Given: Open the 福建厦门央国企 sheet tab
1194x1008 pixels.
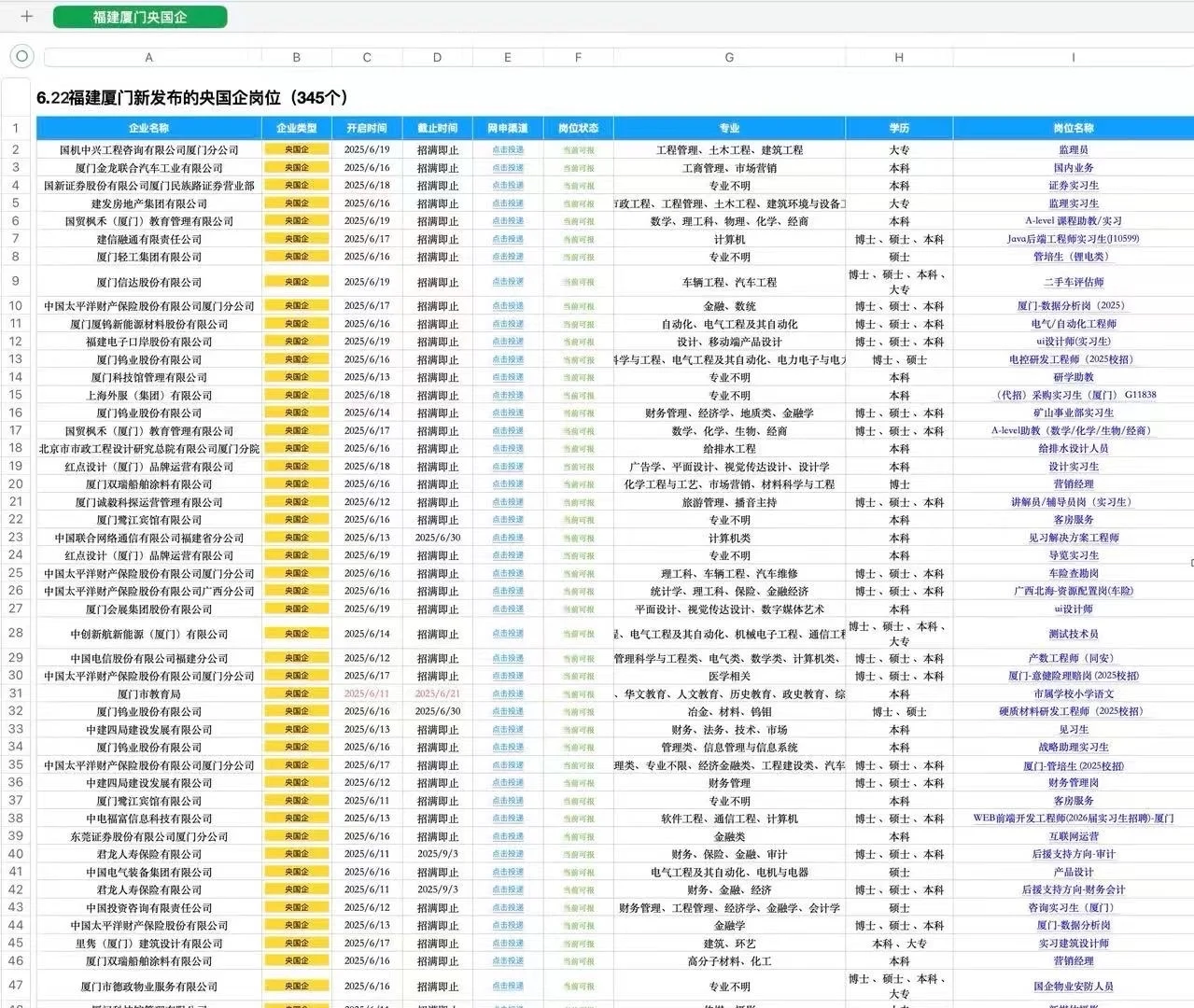Looking at the screenshot, I should 140,17.
